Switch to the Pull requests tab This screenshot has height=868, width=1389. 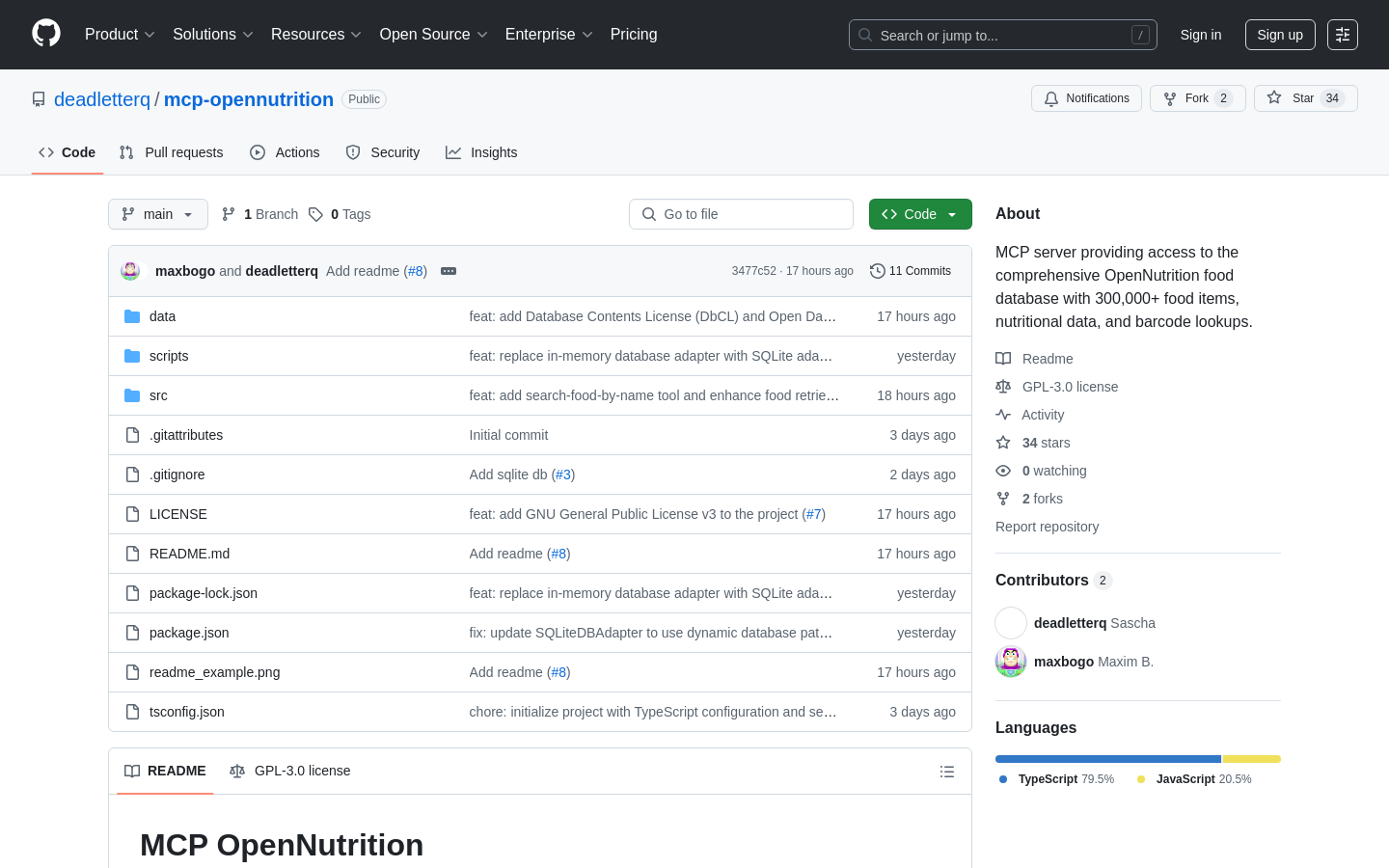coord(171,152)
